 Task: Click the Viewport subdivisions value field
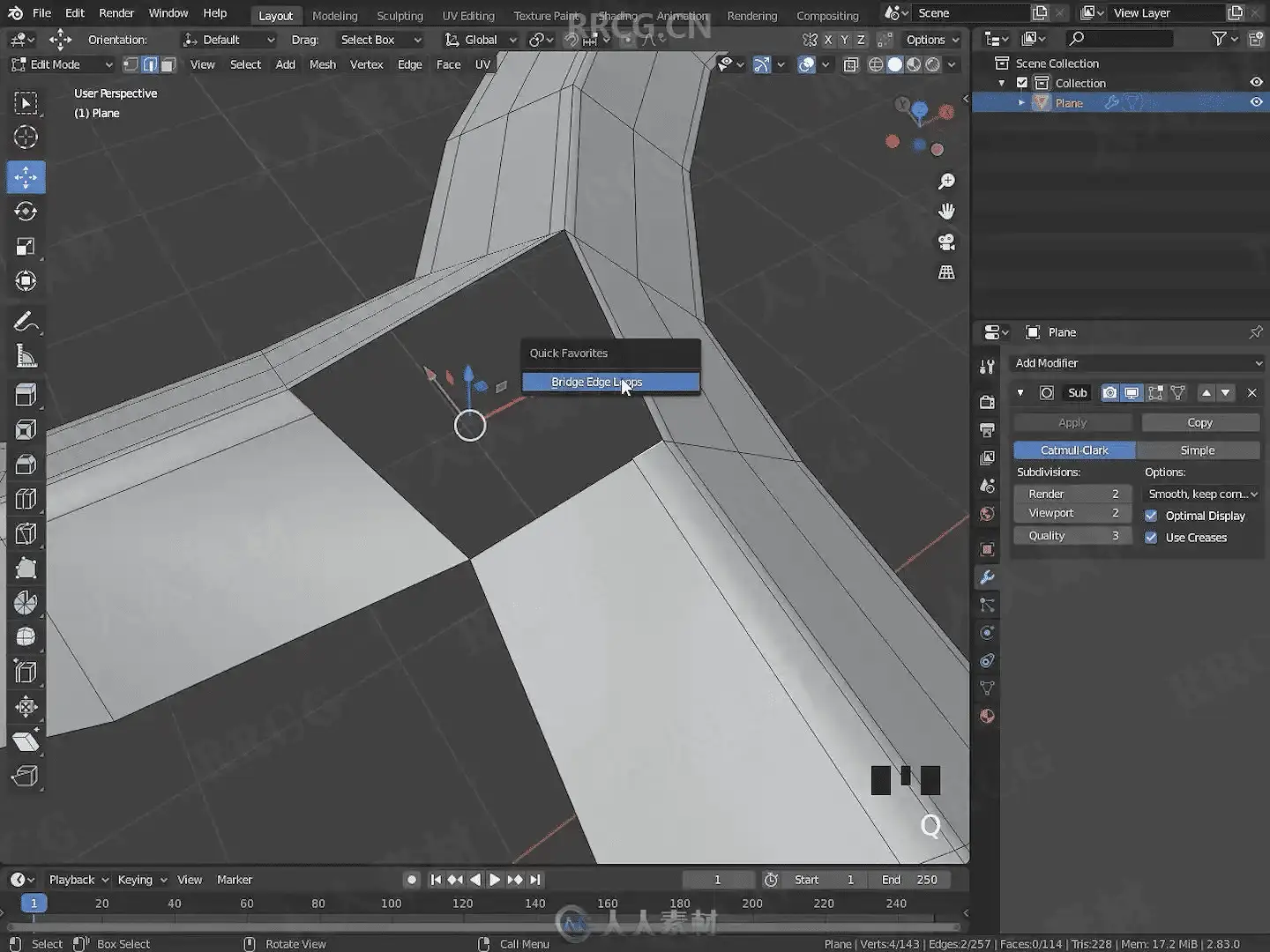tap(1072, 513)
